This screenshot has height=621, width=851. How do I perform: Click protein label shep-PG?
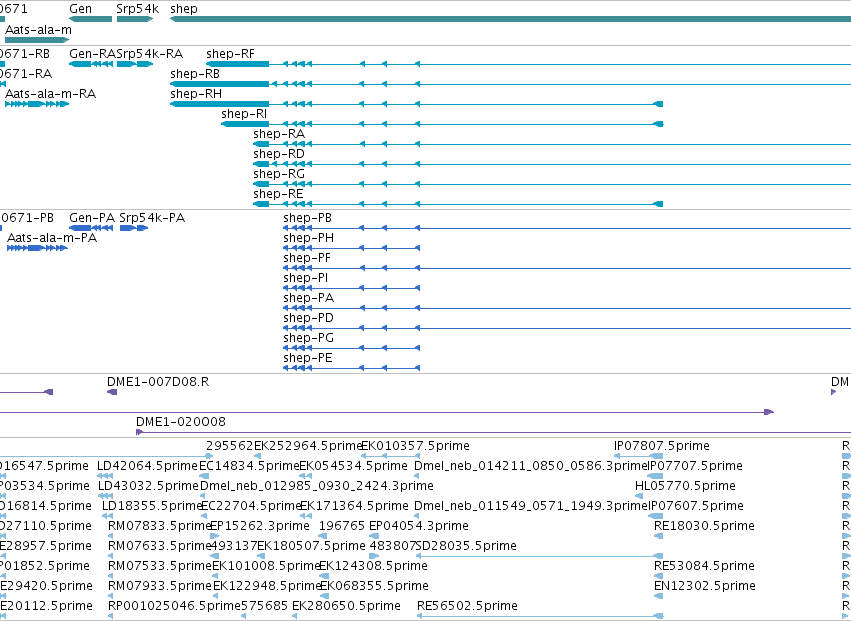click(308, 338)
